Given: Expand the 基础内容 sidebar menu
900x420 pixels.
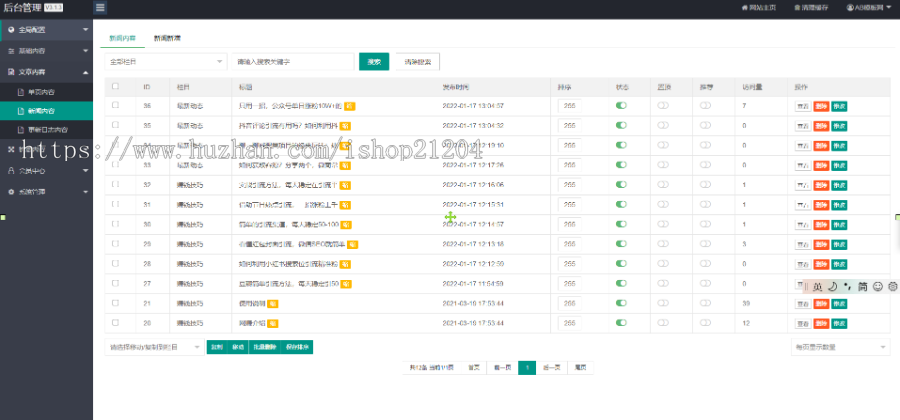Looking at the screenshot, I should 46,51.
